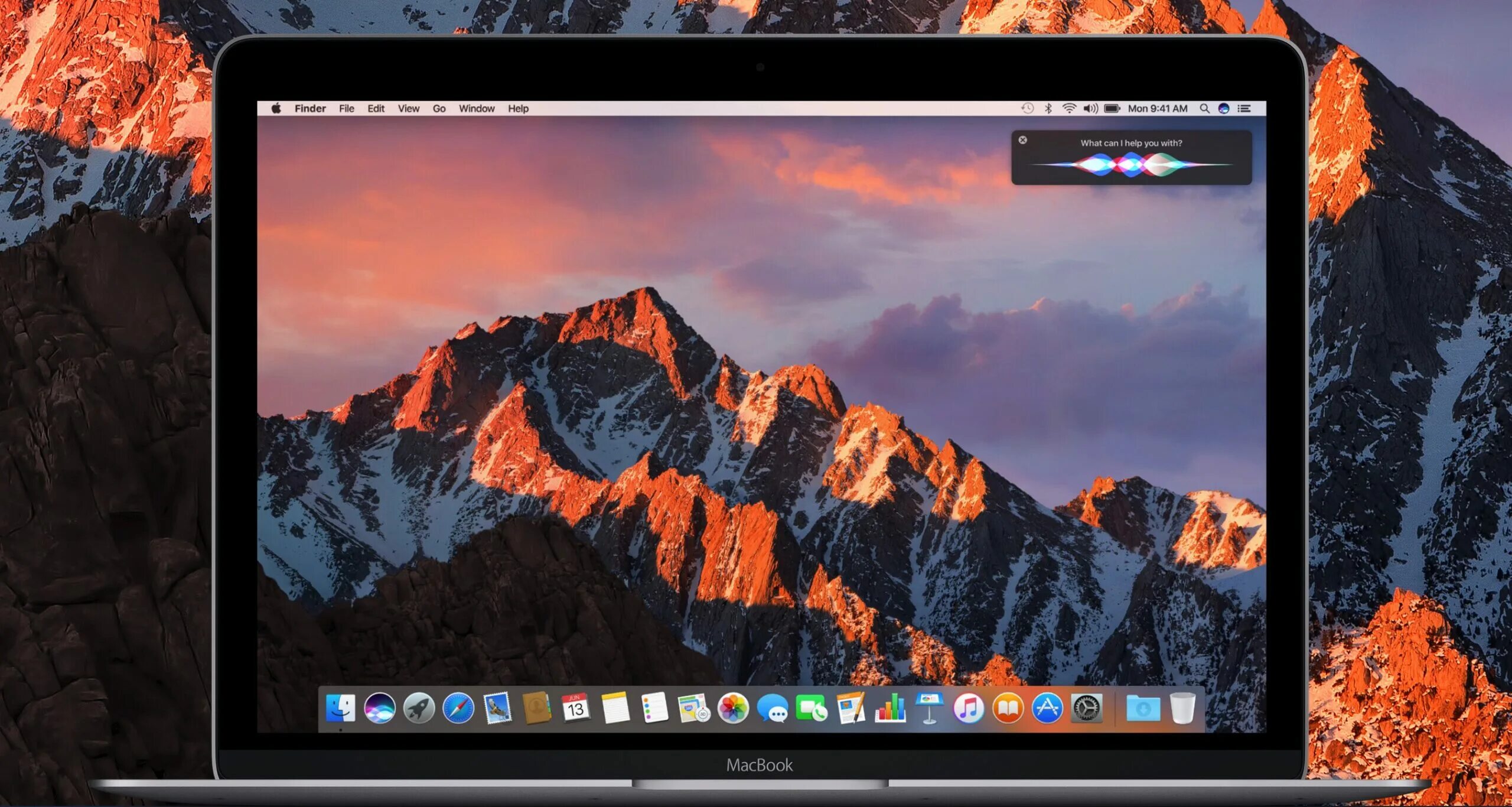Screen dimensions: 1512x807
Task: Open the Go menu
Action: 439,109
